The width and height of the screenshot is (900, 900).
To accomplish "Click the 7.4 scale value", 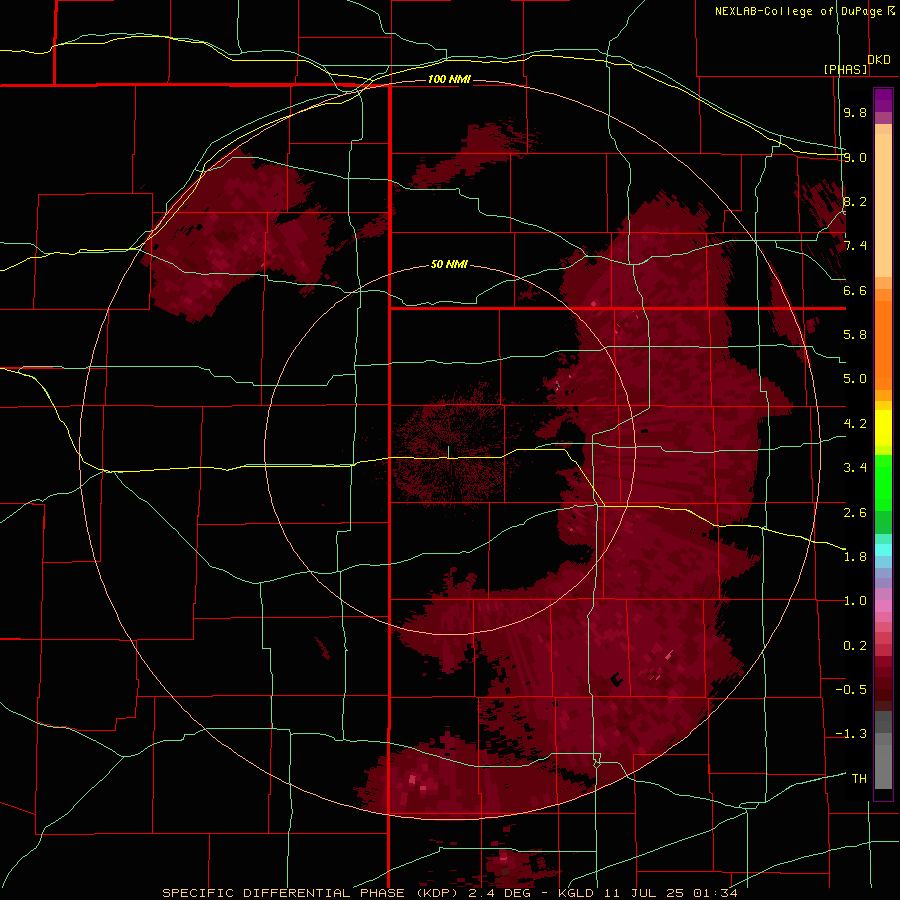I will tap(855, 246).
